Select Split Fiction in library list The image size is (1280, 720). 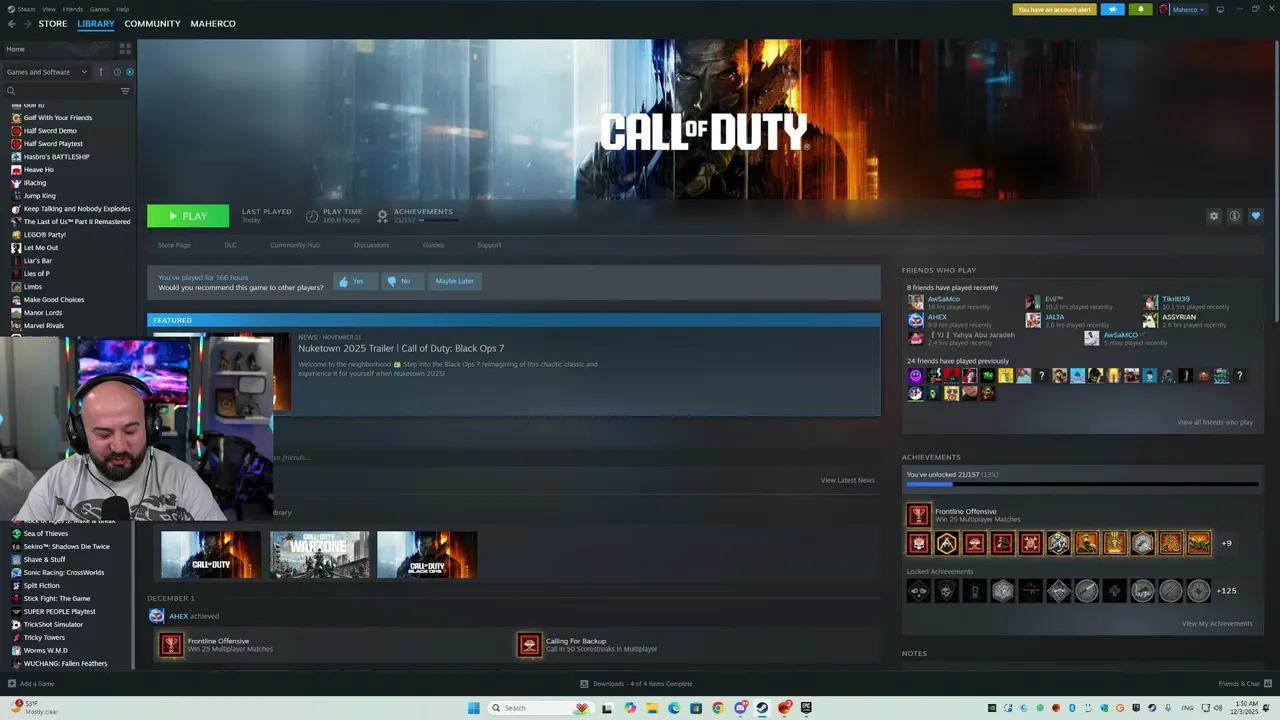coord(41,586)
